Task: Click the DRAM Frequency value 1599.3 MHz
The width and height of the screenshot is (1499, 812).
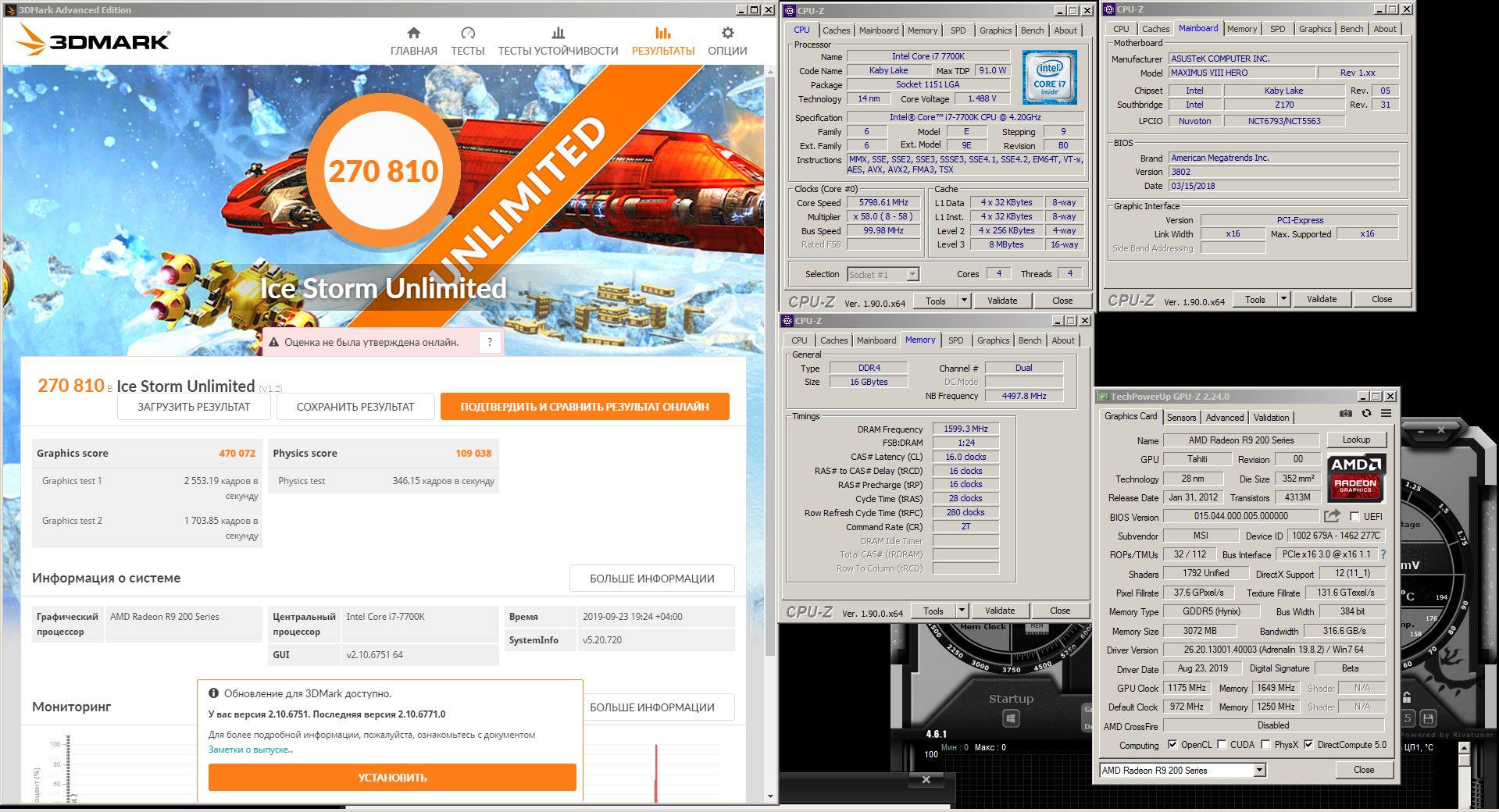Action: [965, 429]
